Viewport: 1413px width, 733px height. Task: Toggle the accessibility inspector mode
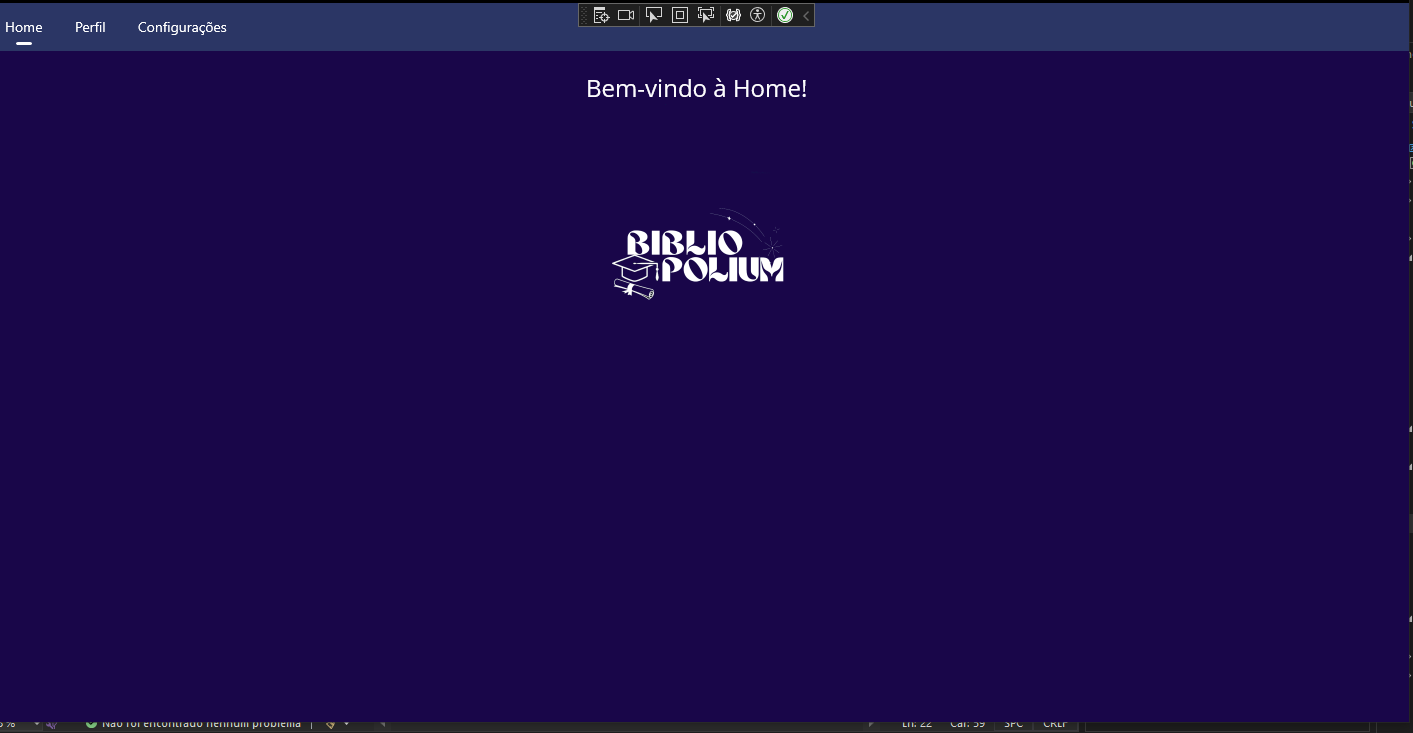(x=757, y=15)
